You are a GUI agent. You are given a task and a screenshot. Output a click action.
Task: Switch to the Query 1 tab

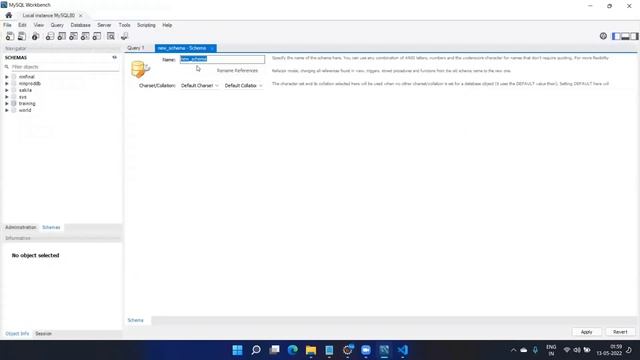(136, 48)
